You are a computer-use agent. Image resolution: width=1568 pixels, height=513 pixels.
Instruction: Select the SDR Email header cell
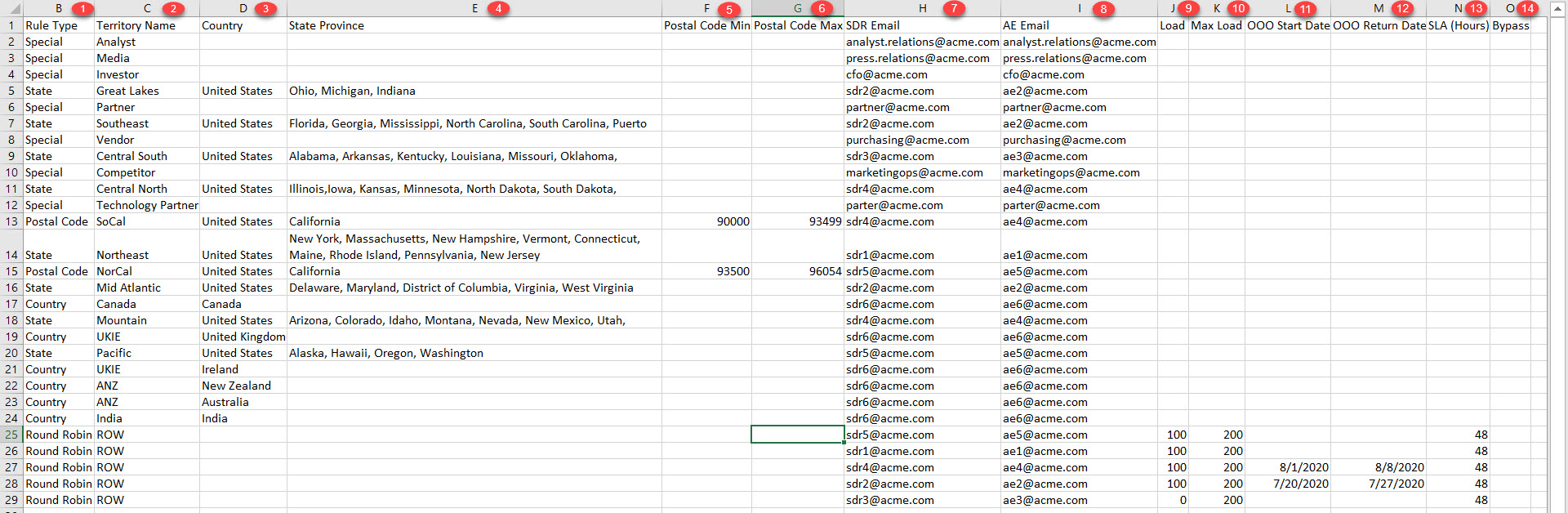point(921,25)
